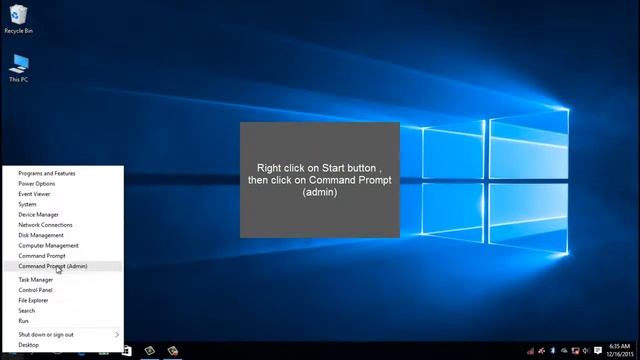640x360 pixels.
Task: Open Windows Store from the taskbar
Action: click(x=127, y=351)
